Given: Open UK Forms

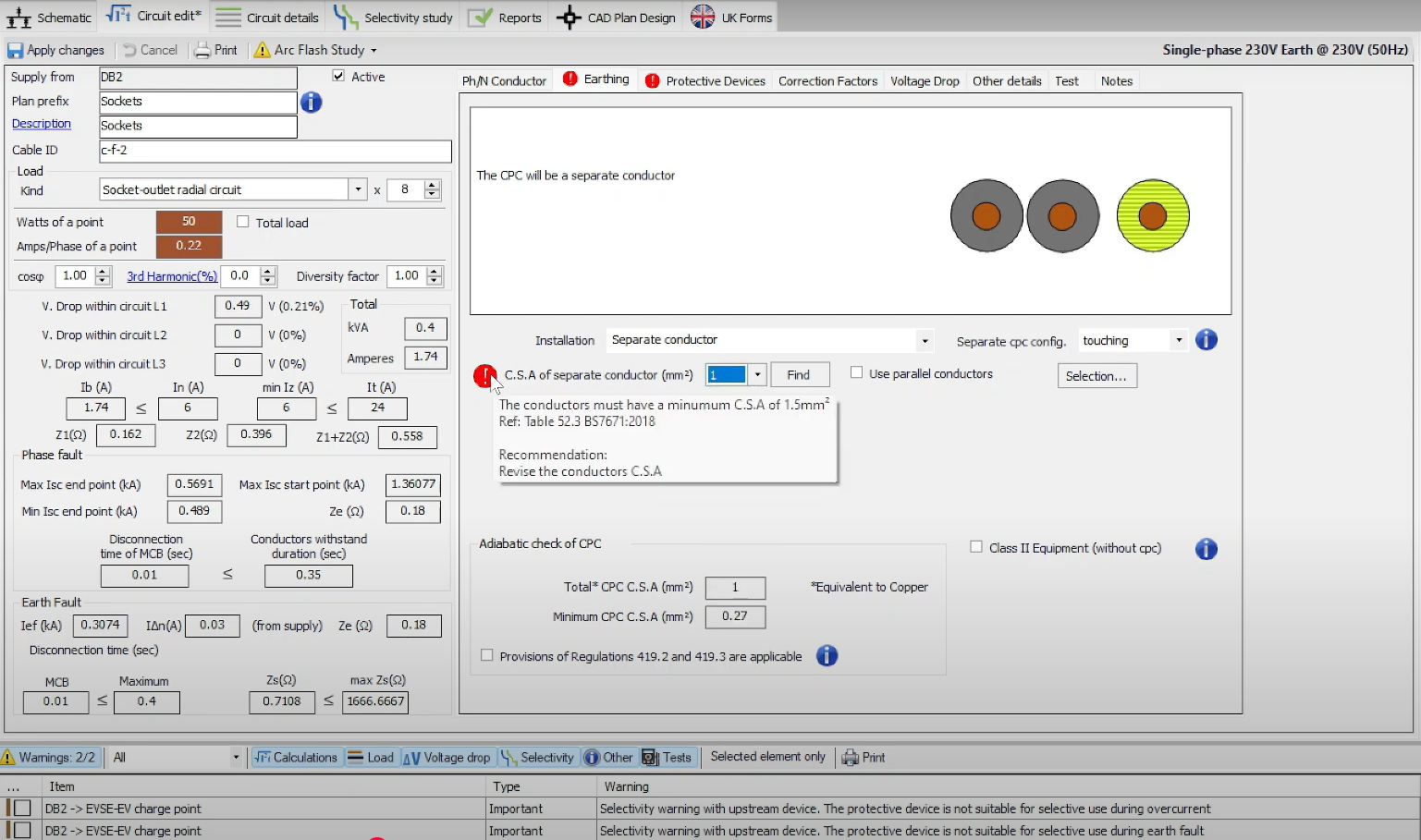Looking at the screenshot, I should tap(731, 17).
